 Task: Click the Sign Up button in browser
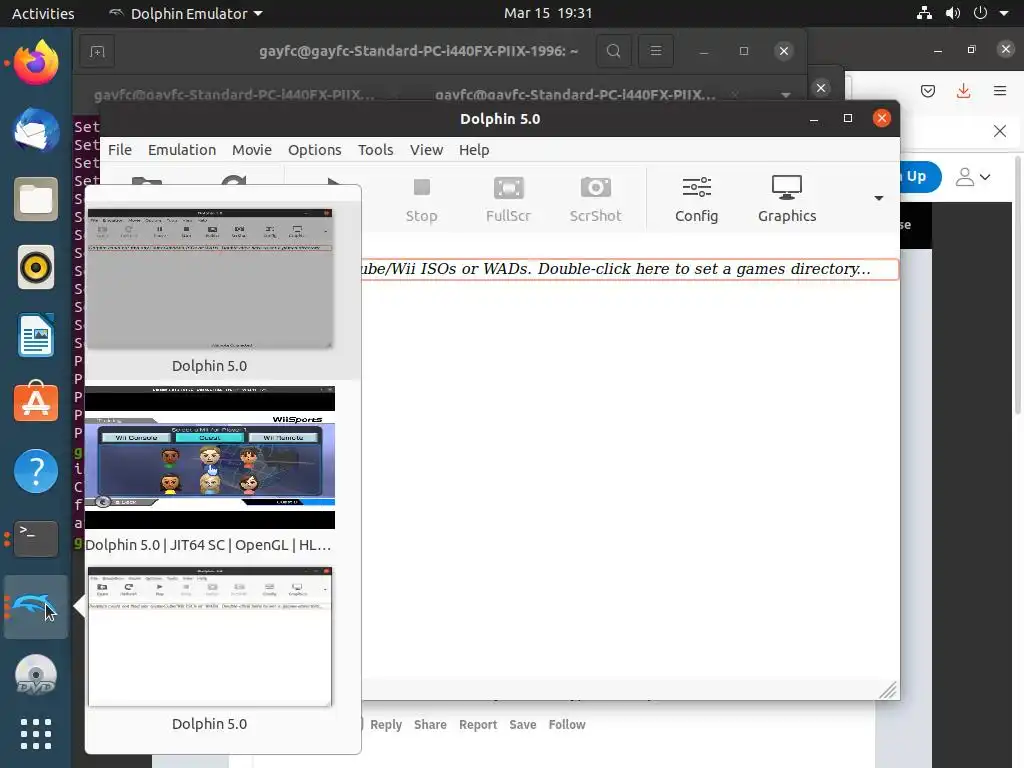[920, 177]
